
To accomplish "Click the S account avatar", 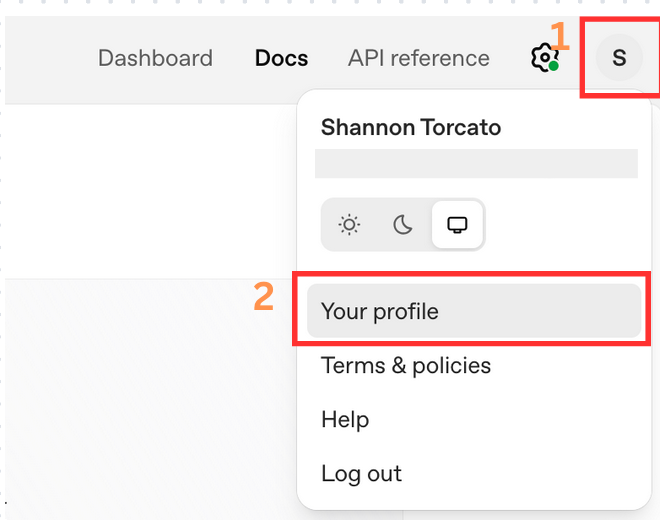I will (x=619, y=57).
